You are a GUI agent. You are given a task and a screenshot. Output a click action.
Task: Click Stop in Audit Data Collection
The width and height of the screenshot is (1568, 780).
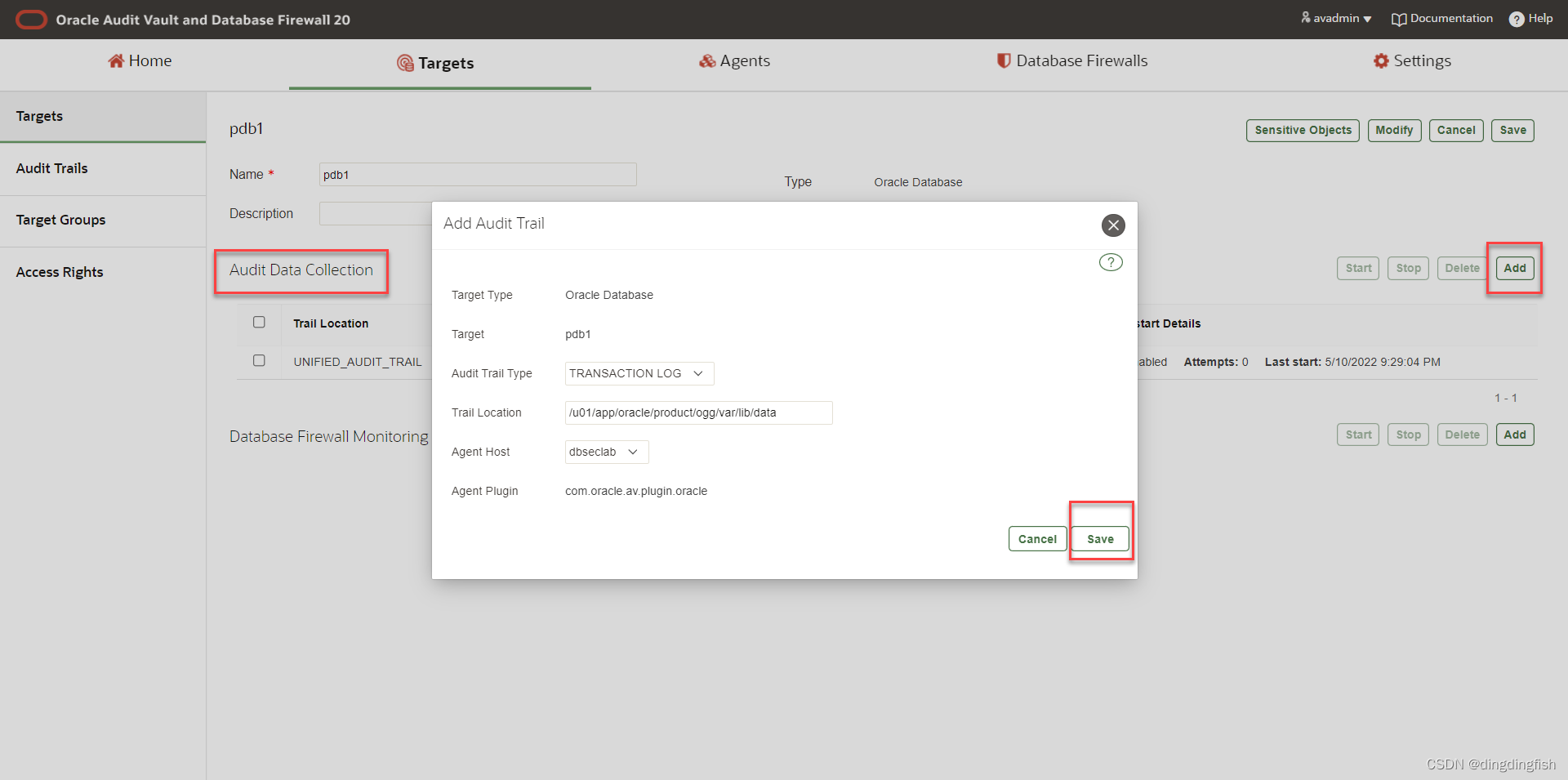click(x=1408, y=268)
